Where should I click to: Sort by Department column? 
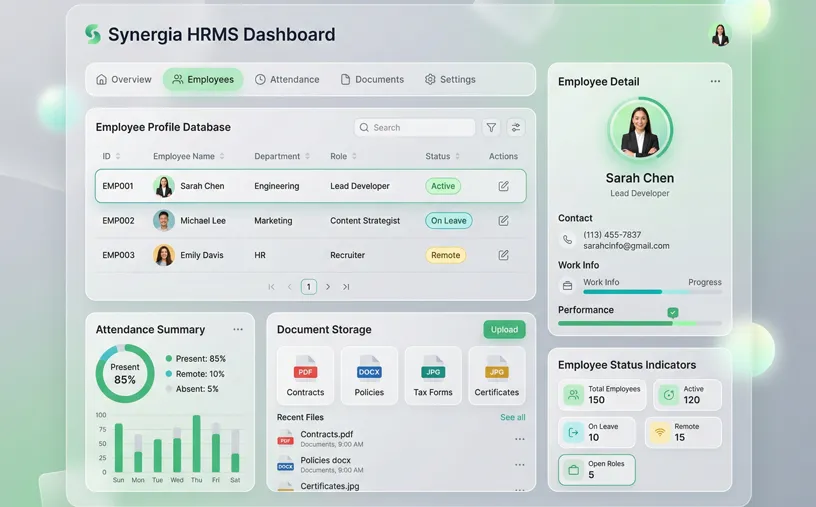tap(282, 156)
